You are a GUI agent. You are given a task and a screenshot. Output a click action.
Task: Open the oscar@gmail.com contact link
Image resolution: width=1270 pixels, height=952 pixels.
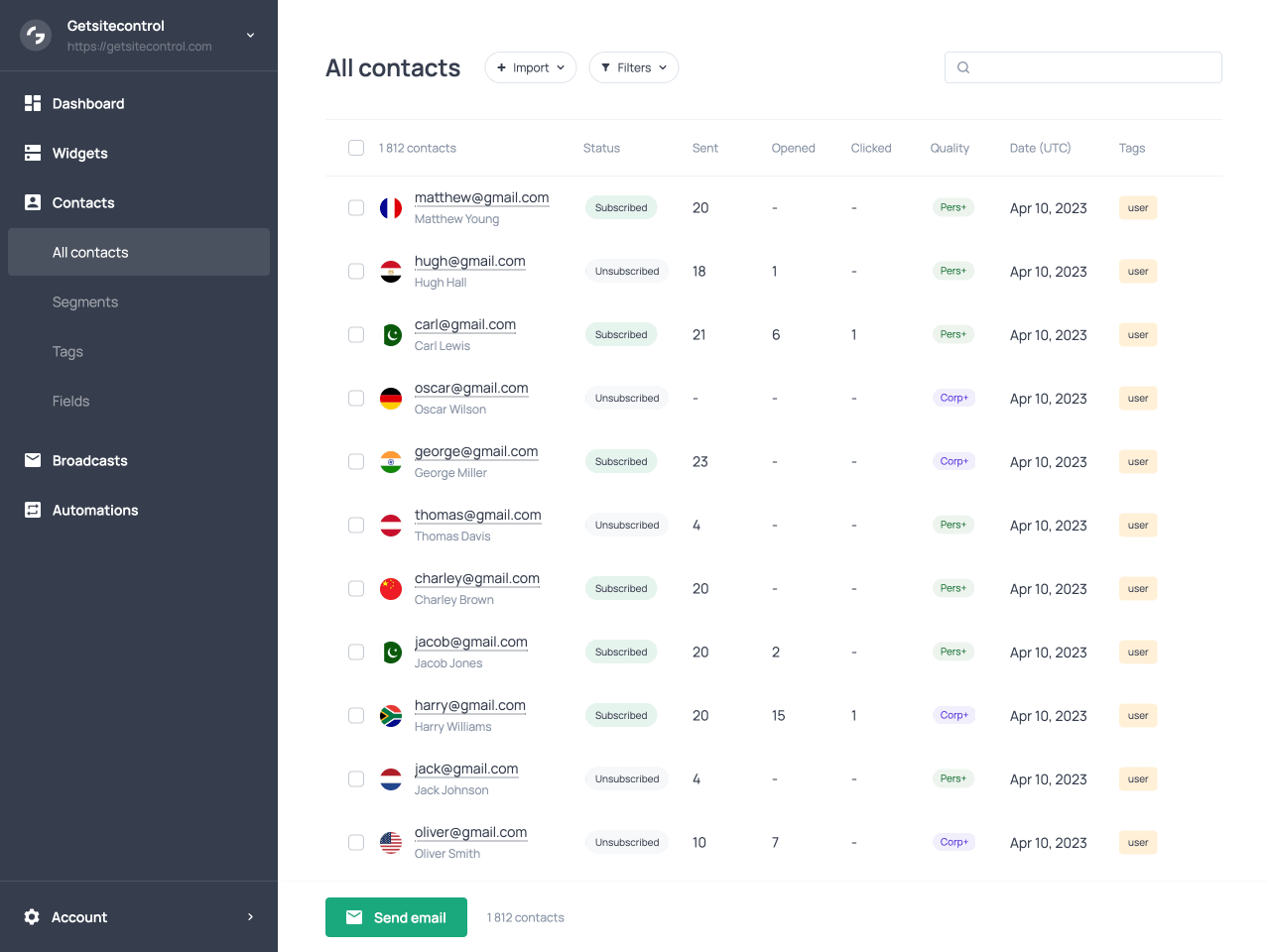(x=471, y=389)
